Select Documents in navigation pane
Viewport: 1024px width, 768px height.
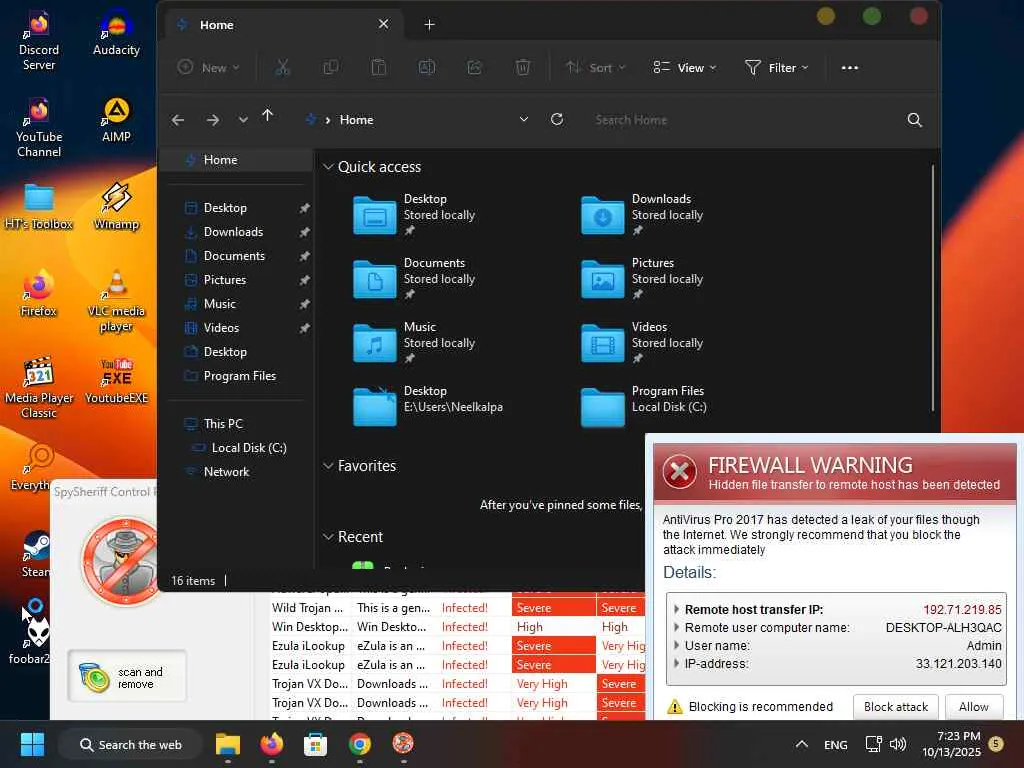236,256
